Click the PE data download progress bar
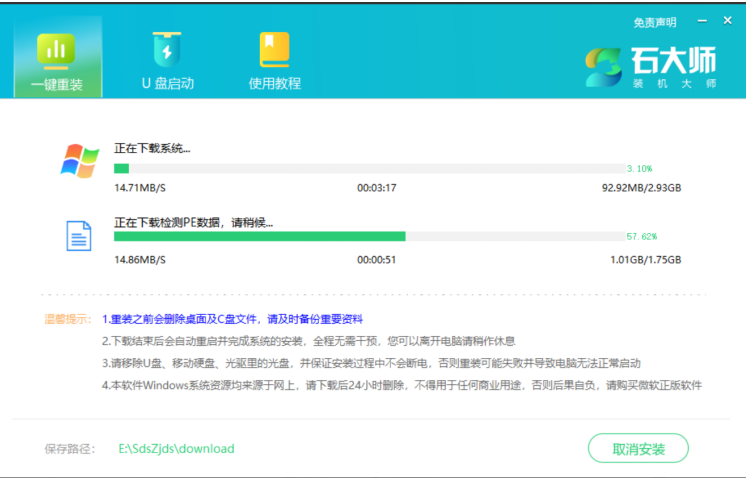This screenshot has height=478, width=748. click(x=369, y=237)
